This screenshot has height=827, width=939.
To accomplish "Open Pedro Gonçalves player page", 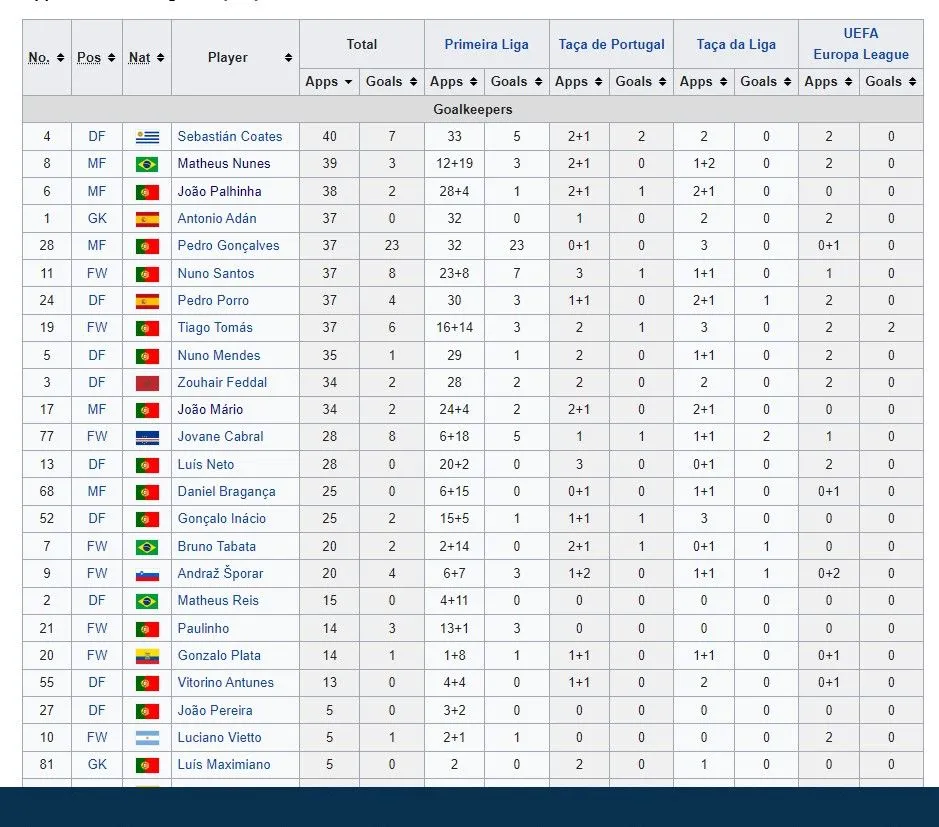I will 228,246.
